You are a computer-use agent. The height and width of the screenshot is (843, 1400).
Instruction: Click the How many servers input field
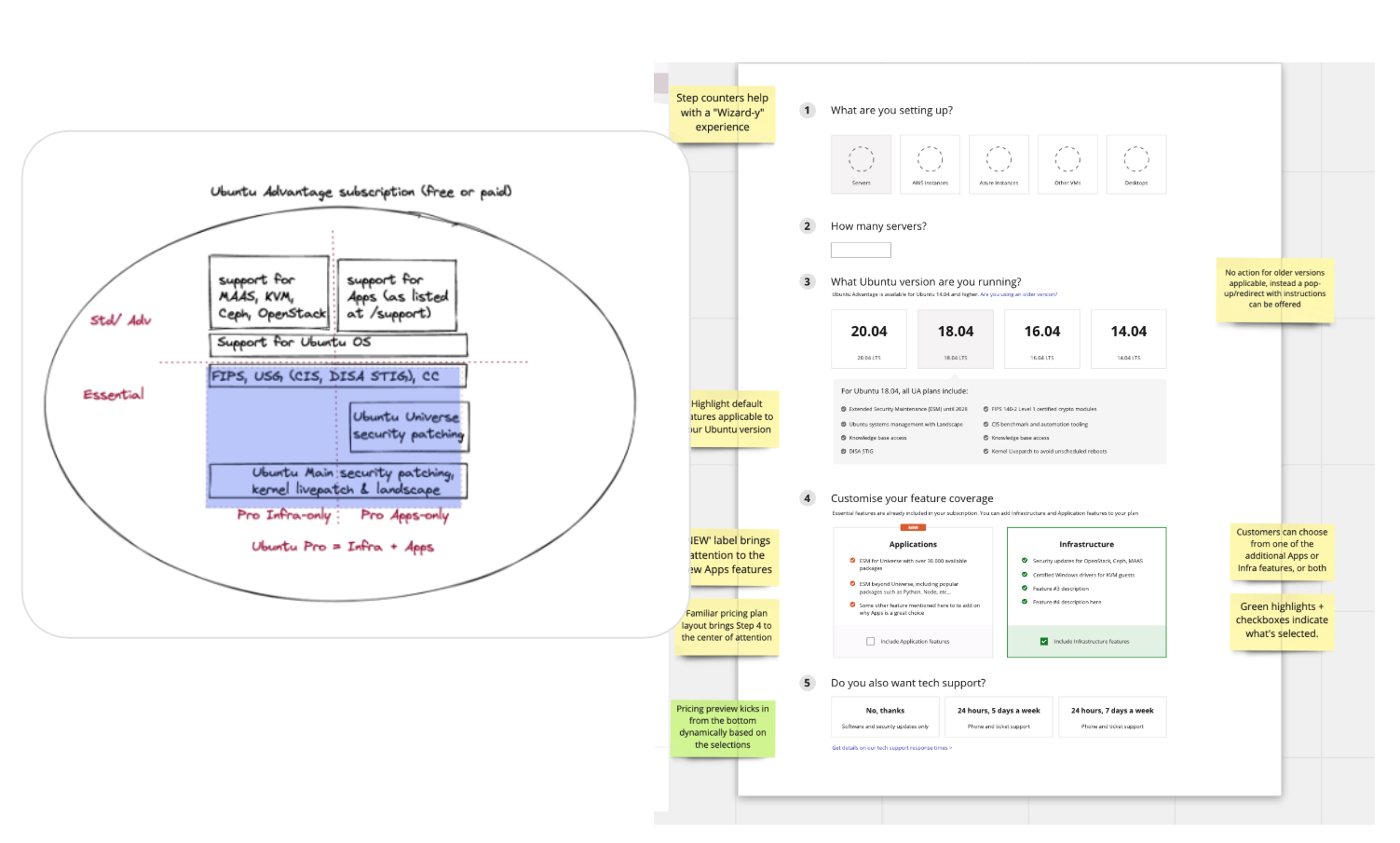point(861,250)
